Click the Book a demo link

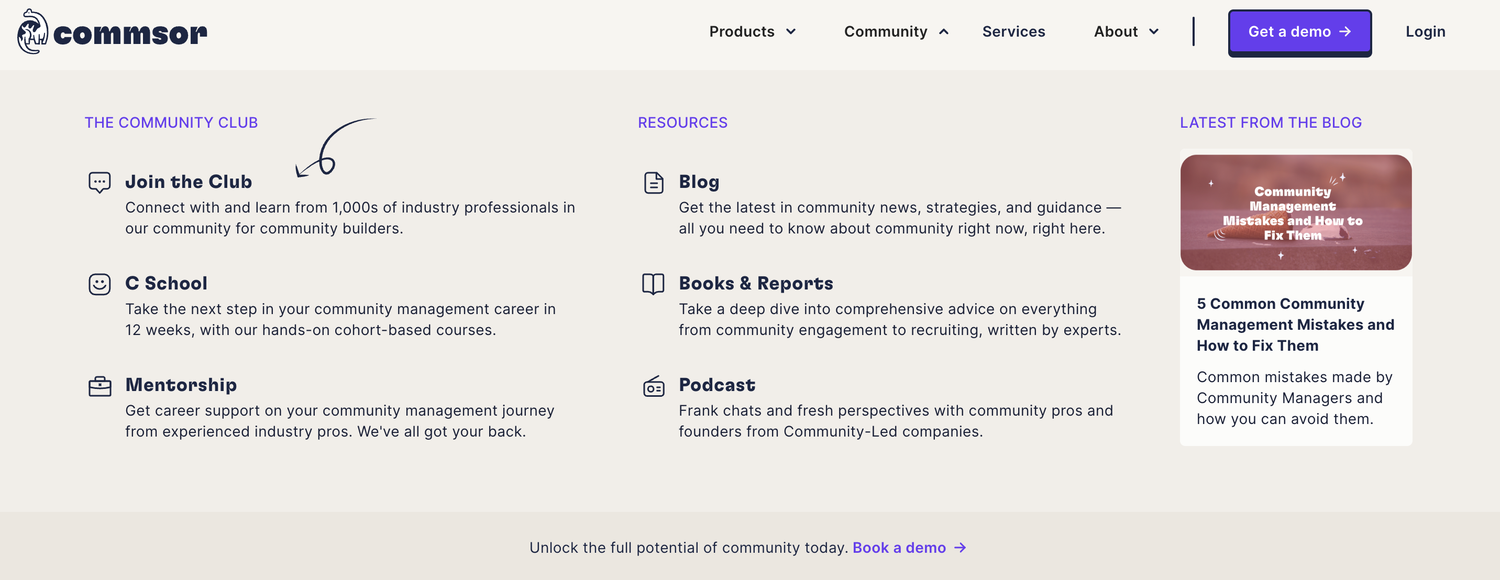click(899, 548)
